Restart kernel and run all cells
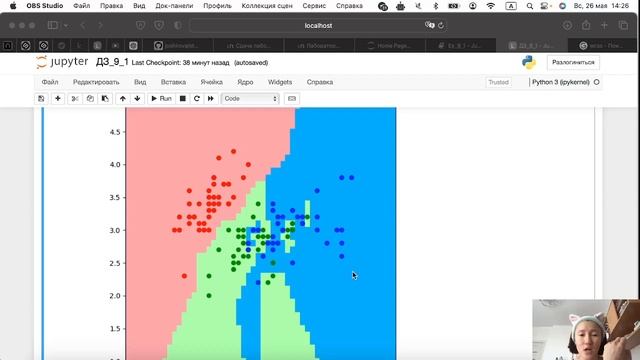Screen dimensions: 640x360 (211, 98)
